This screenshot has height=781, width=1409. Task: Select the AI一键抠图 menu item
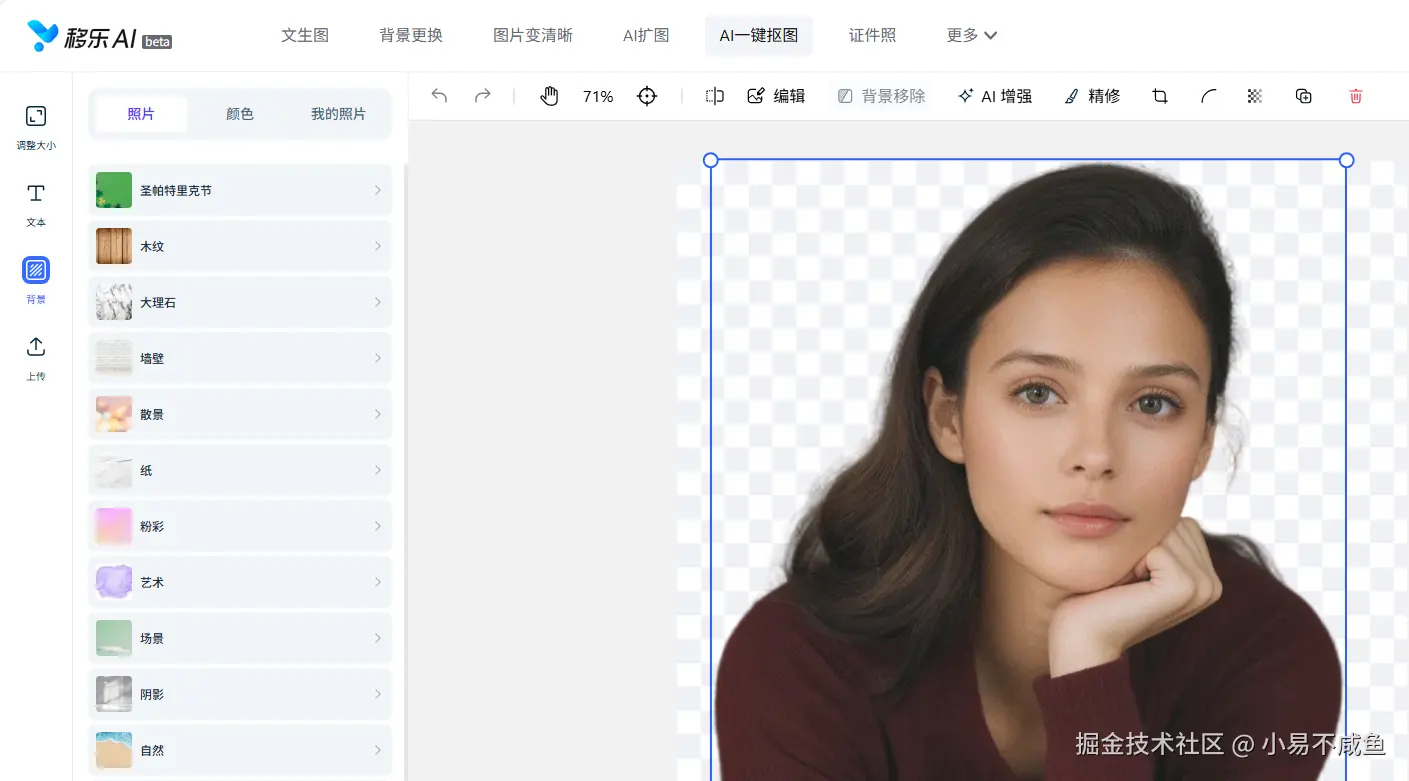coord(759,35)
